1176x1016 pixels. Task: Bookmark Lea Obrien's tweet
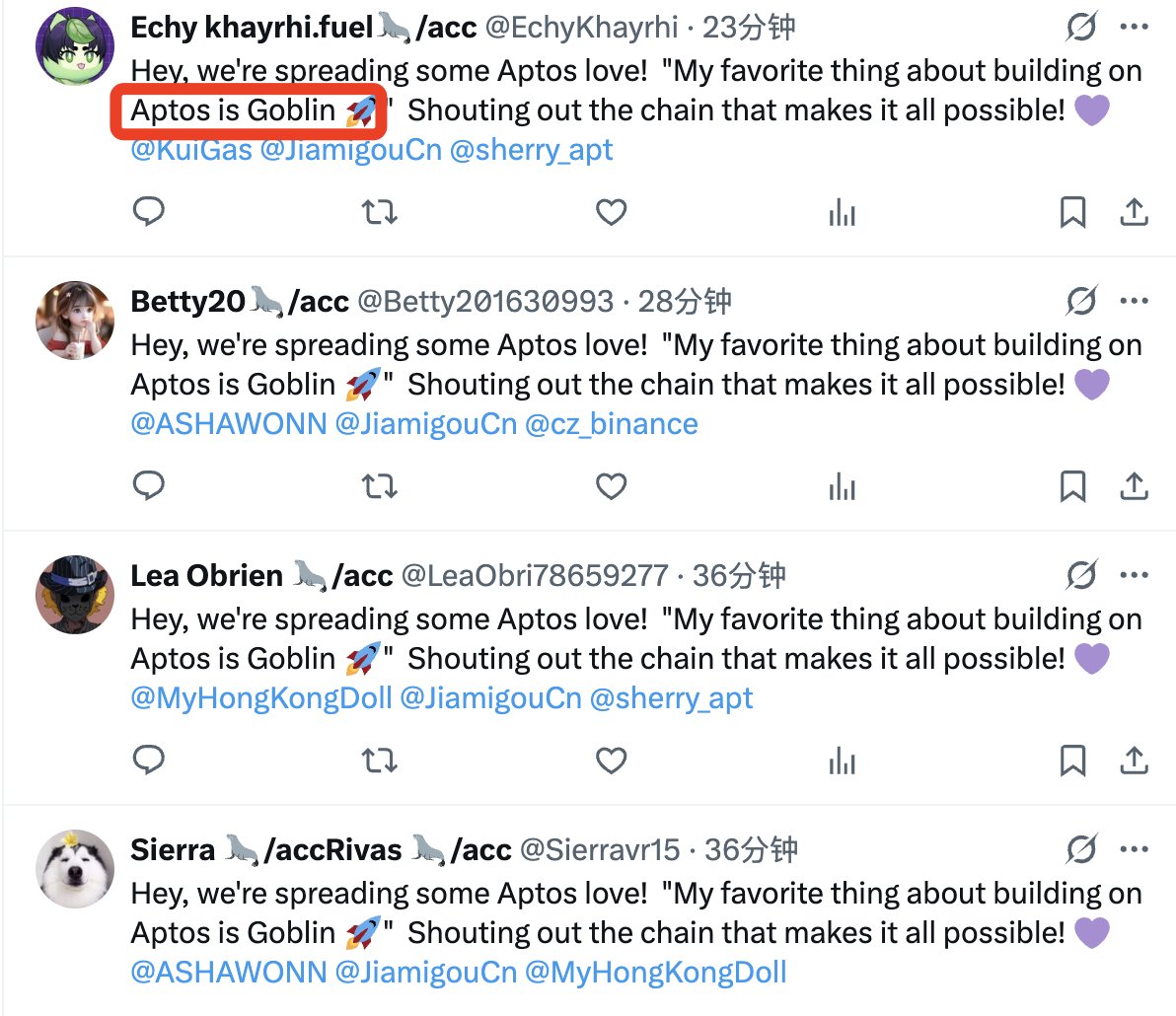click(1072, 761)
